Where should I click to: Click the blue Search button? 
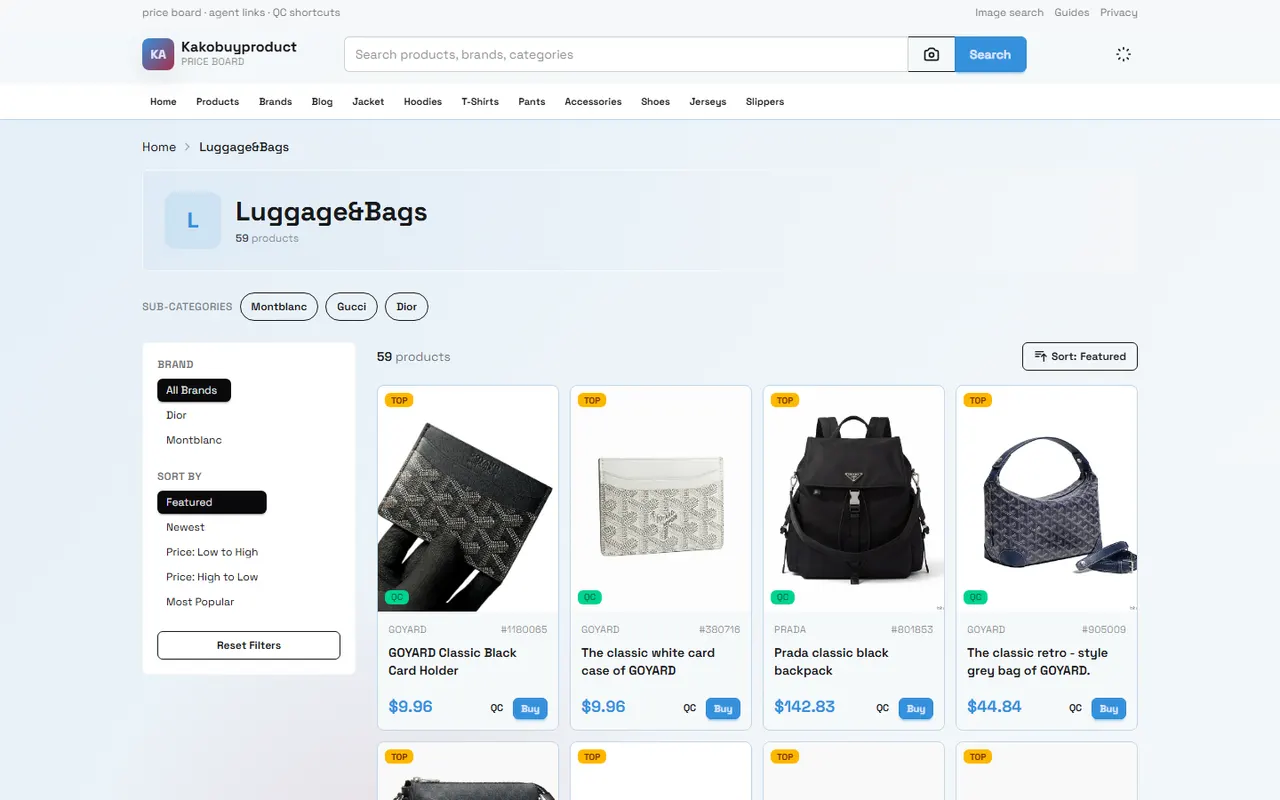click(x=990, y=55)
